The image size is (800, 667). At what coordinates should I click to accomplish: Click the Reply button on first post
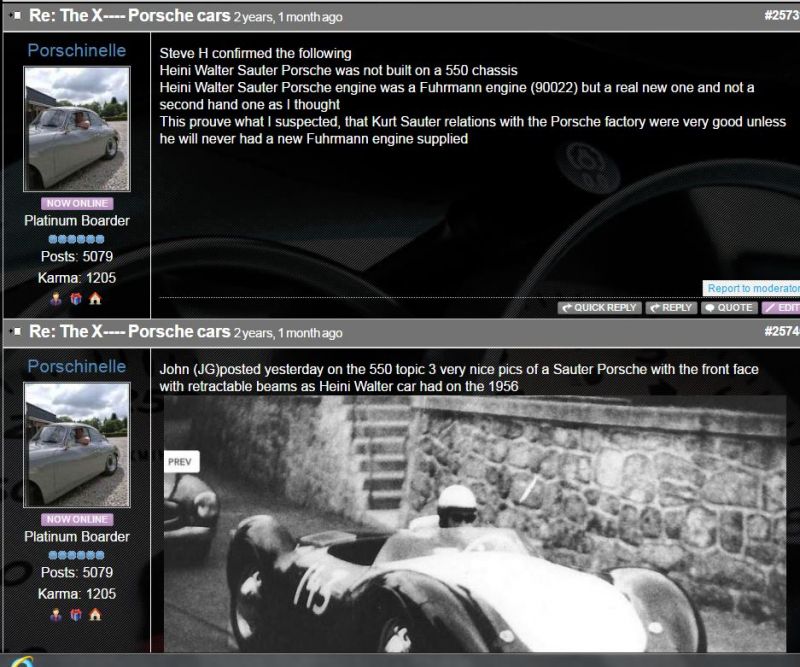tap(671, 308)
